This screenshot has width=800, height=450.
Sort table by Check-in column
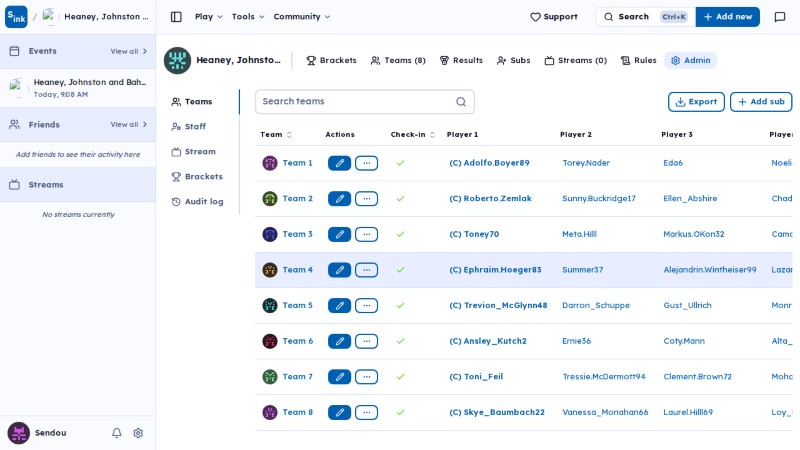click(x=412, y=135)
